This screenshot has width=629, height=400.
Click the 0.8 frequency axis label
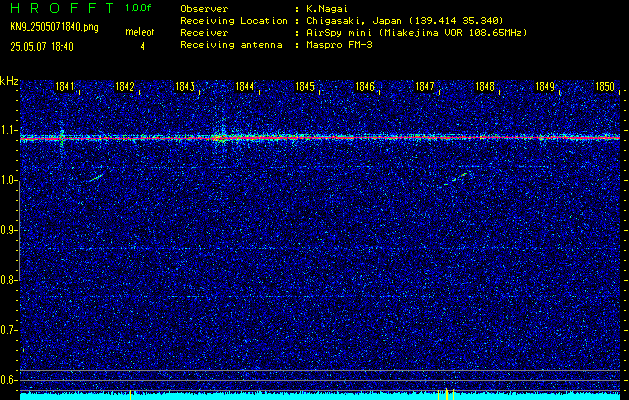coord(8,280)
